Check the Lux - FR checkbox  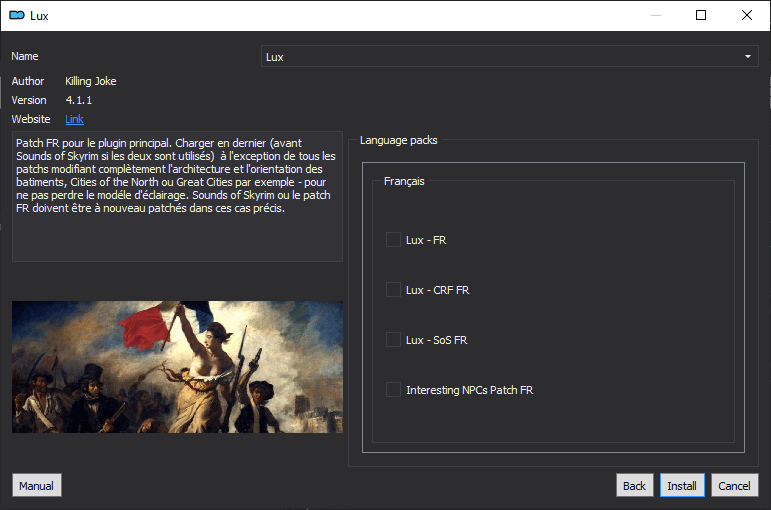[x=393, y=240]
